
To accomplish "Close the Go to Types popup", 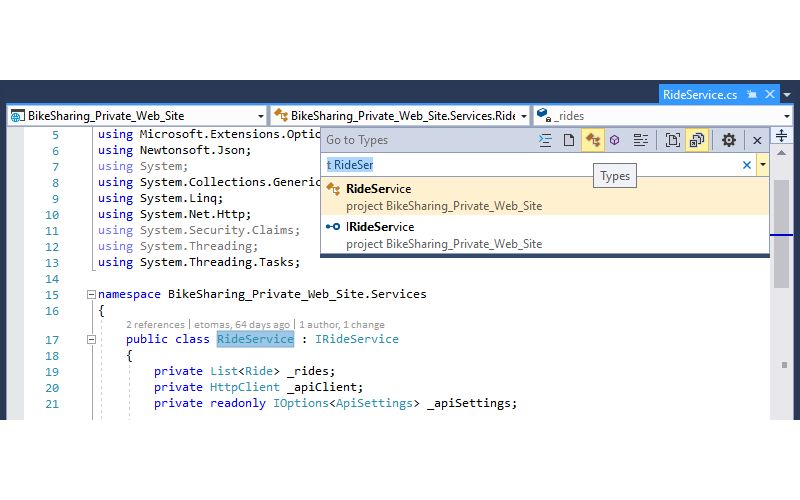I will pyautogui.click(x=757, y=141).
